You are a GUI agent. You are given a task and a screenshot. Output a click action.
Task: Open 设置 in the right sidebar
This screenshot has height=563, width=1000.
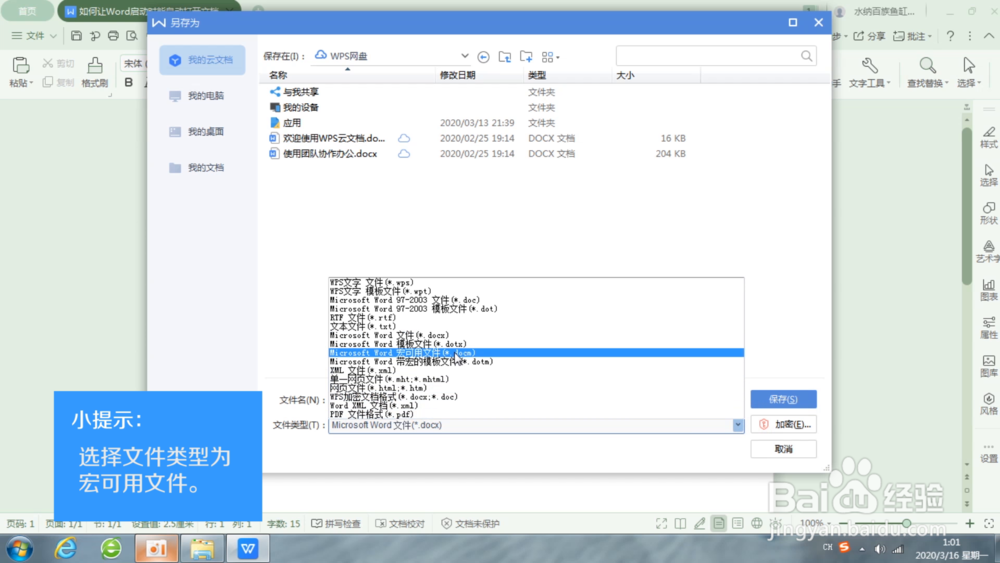tap(989, 451)
